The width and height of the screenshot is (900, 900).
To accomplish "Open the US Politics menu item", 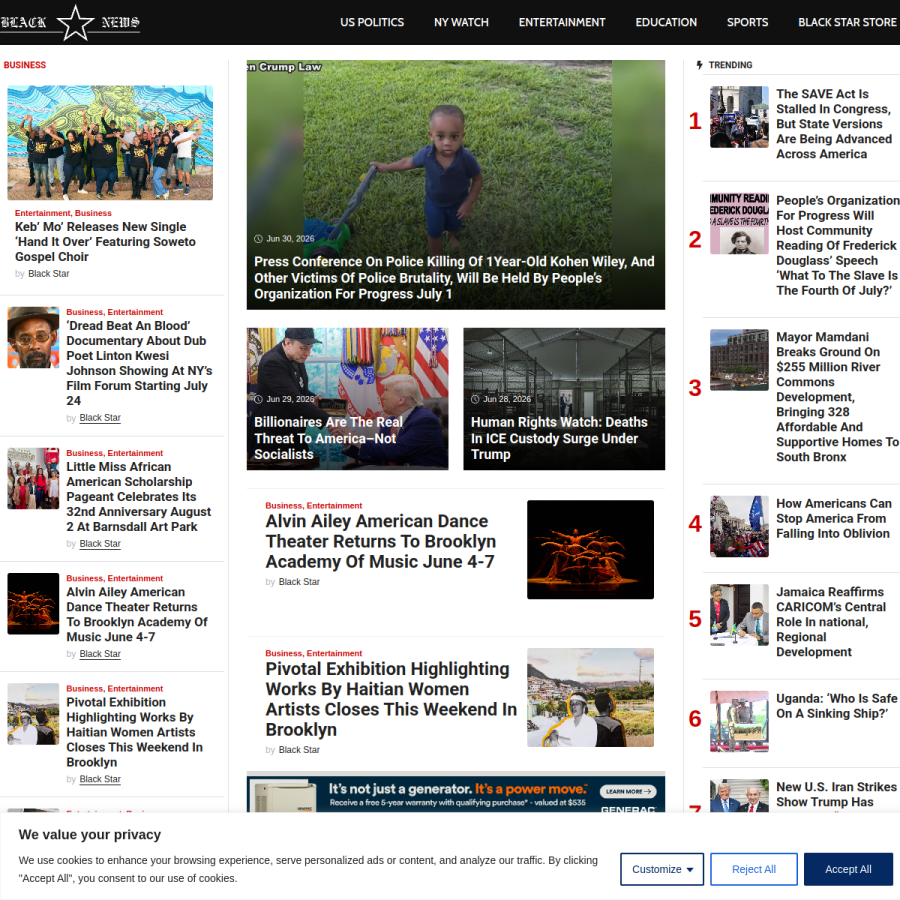I will click(372, 22).
